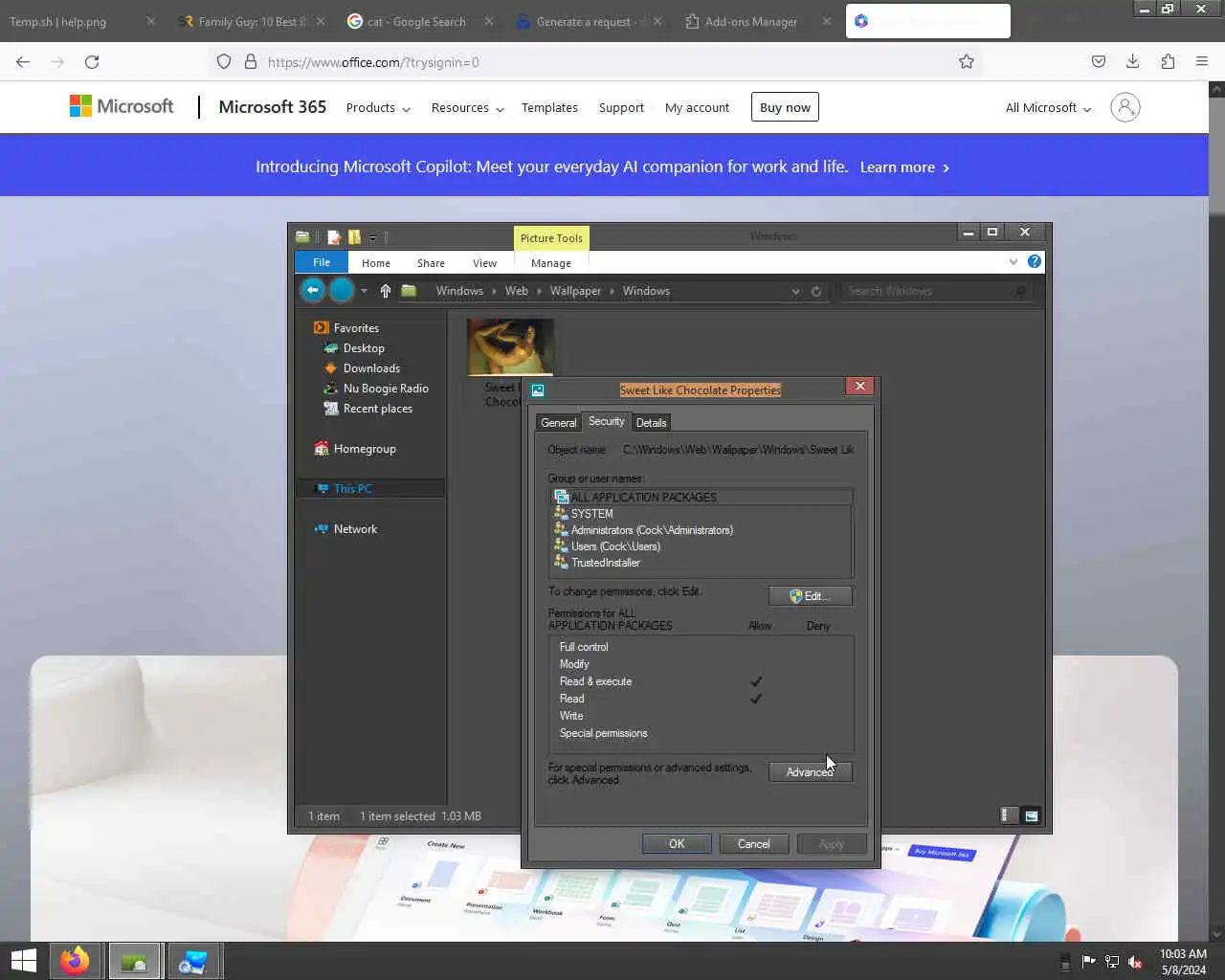
Task: Switch to General tab in Properties
Action: point(559,422)
